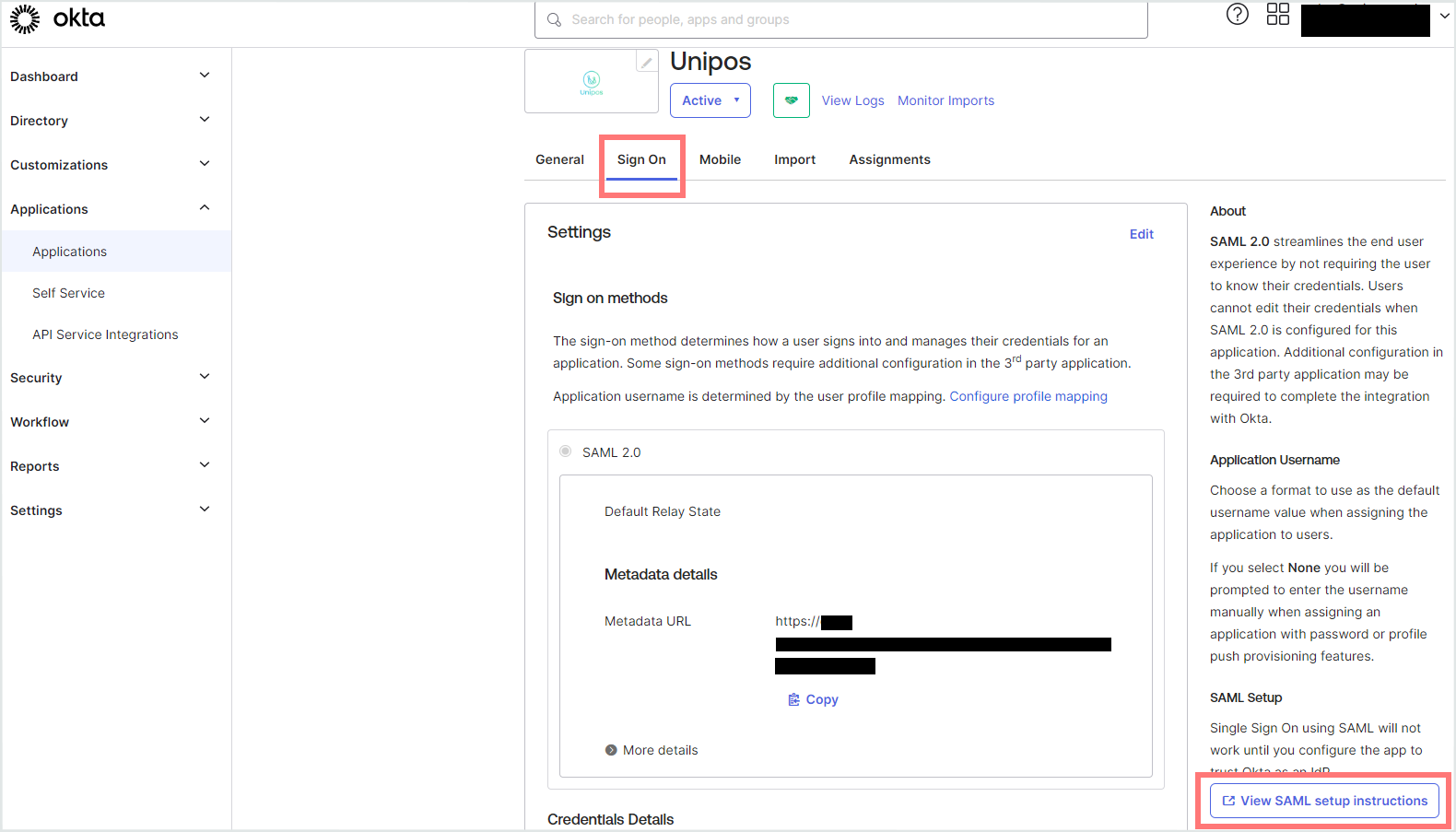
Task: Expand the More details arrow icon
Action: pyautogui.click(x=611, y=750)
